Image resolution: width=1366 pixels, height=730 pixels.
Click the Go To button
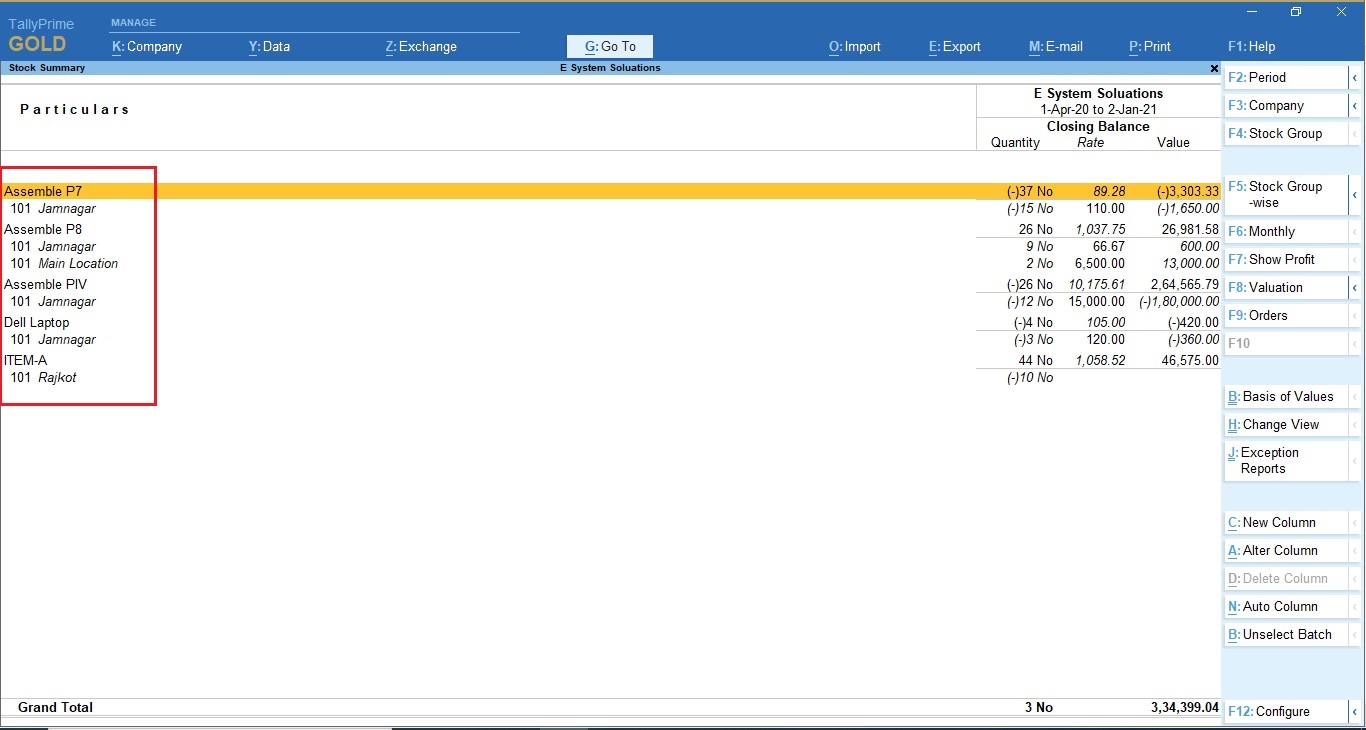610,47
